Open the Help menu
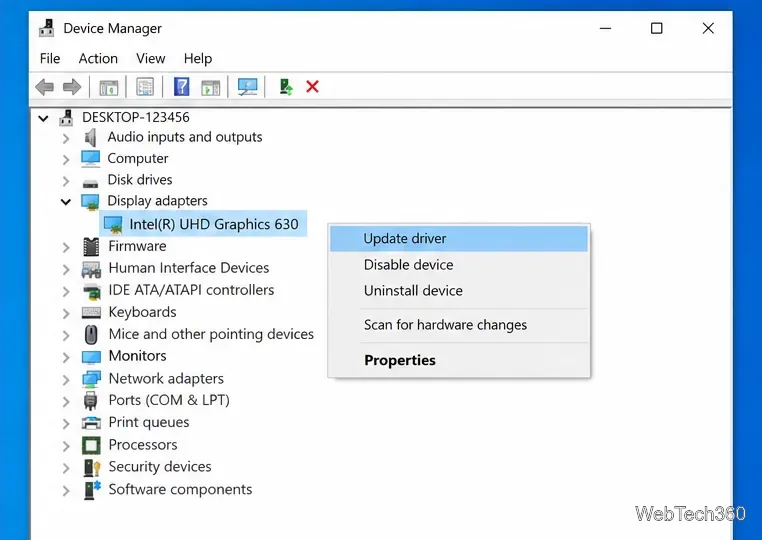Viewport: 762px width, 540px height. coord(198,59)
